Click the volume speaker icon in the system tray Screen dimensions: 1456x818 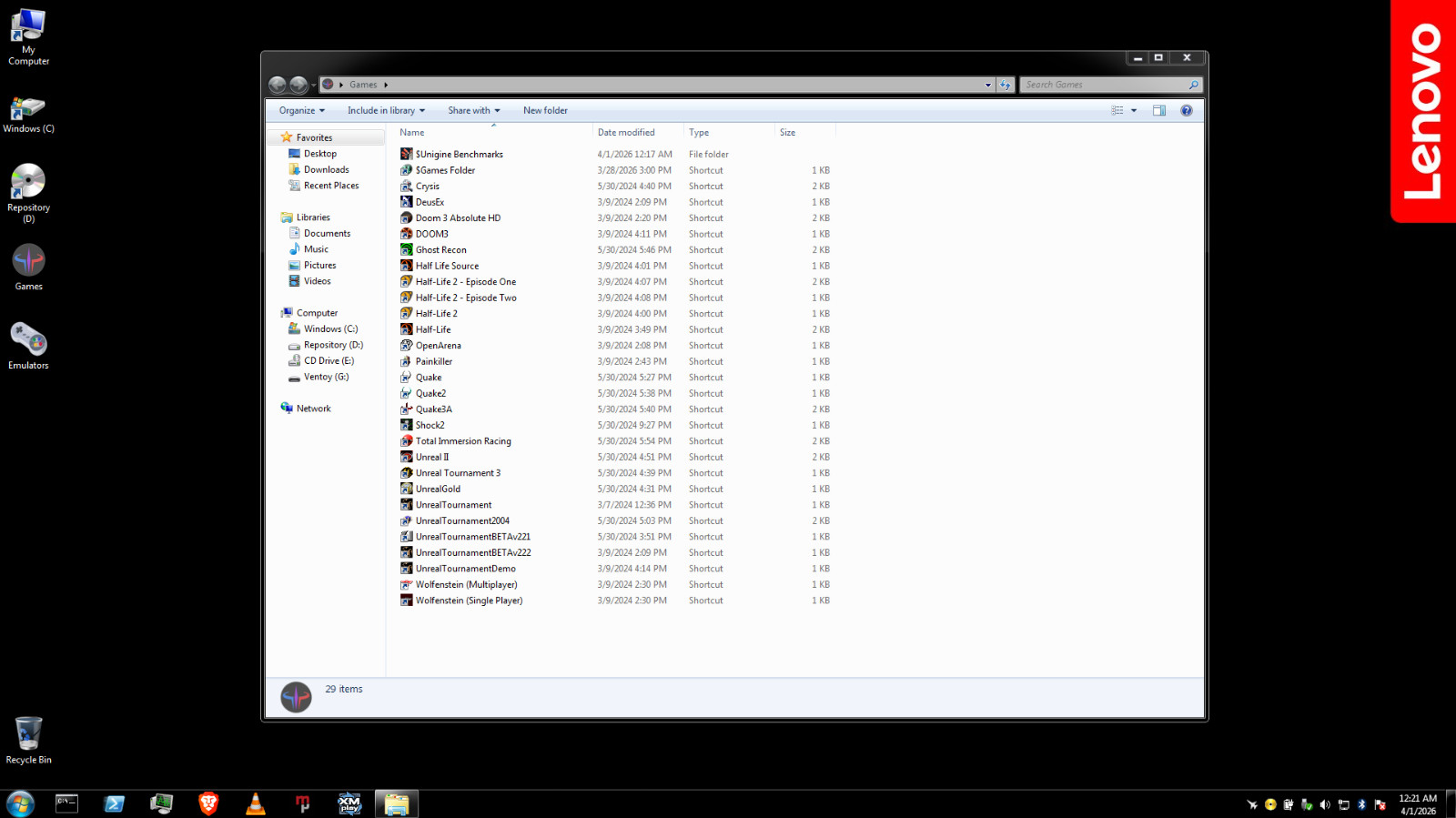1325,804
